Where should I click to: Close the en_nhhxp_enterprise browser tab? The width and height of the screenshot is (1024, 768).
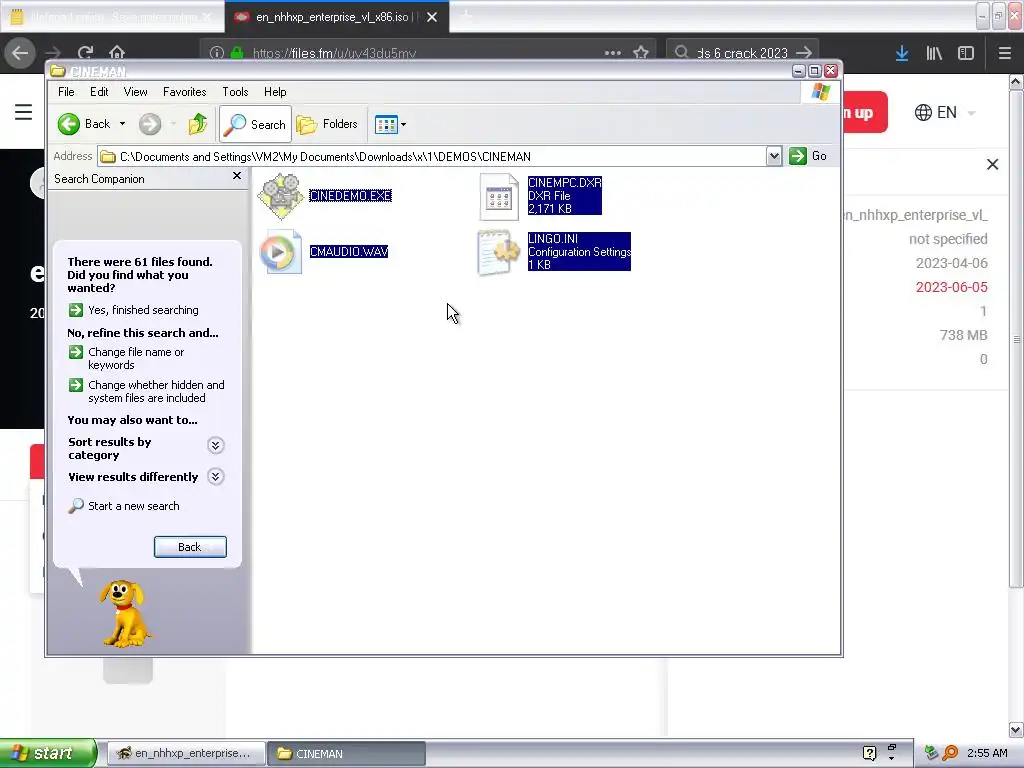(x=432, y=18)
